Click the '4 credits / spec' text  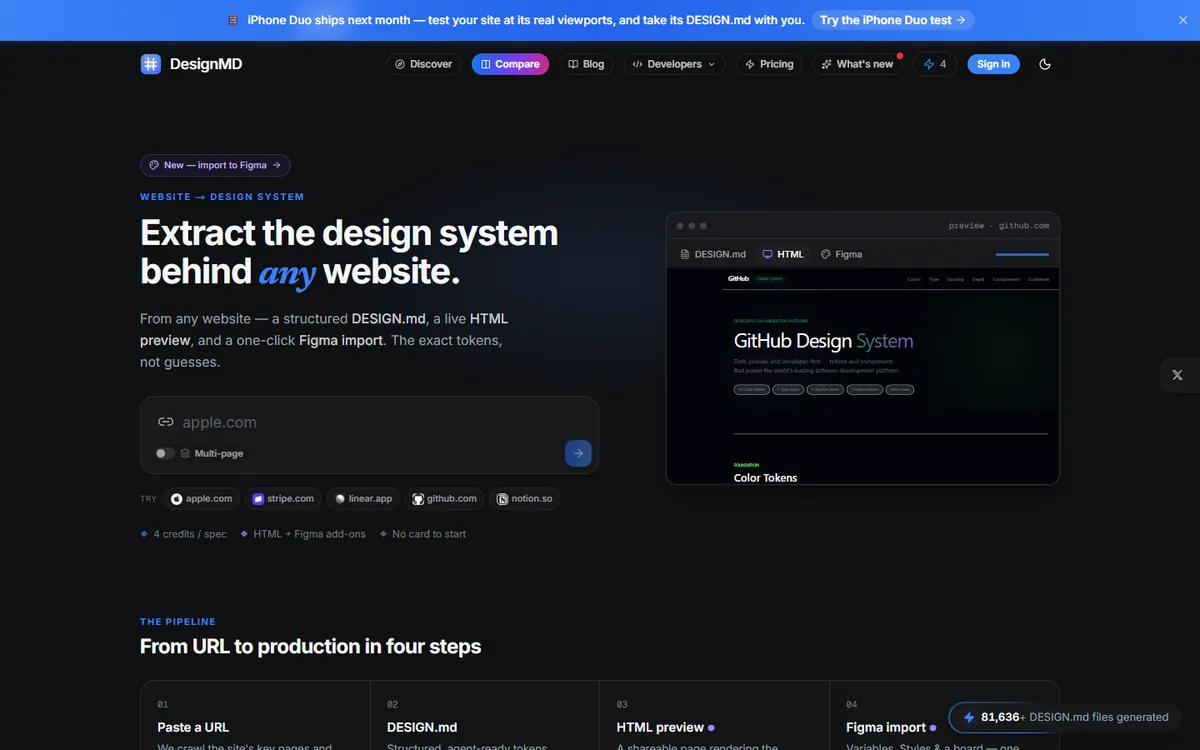(190, 534)
